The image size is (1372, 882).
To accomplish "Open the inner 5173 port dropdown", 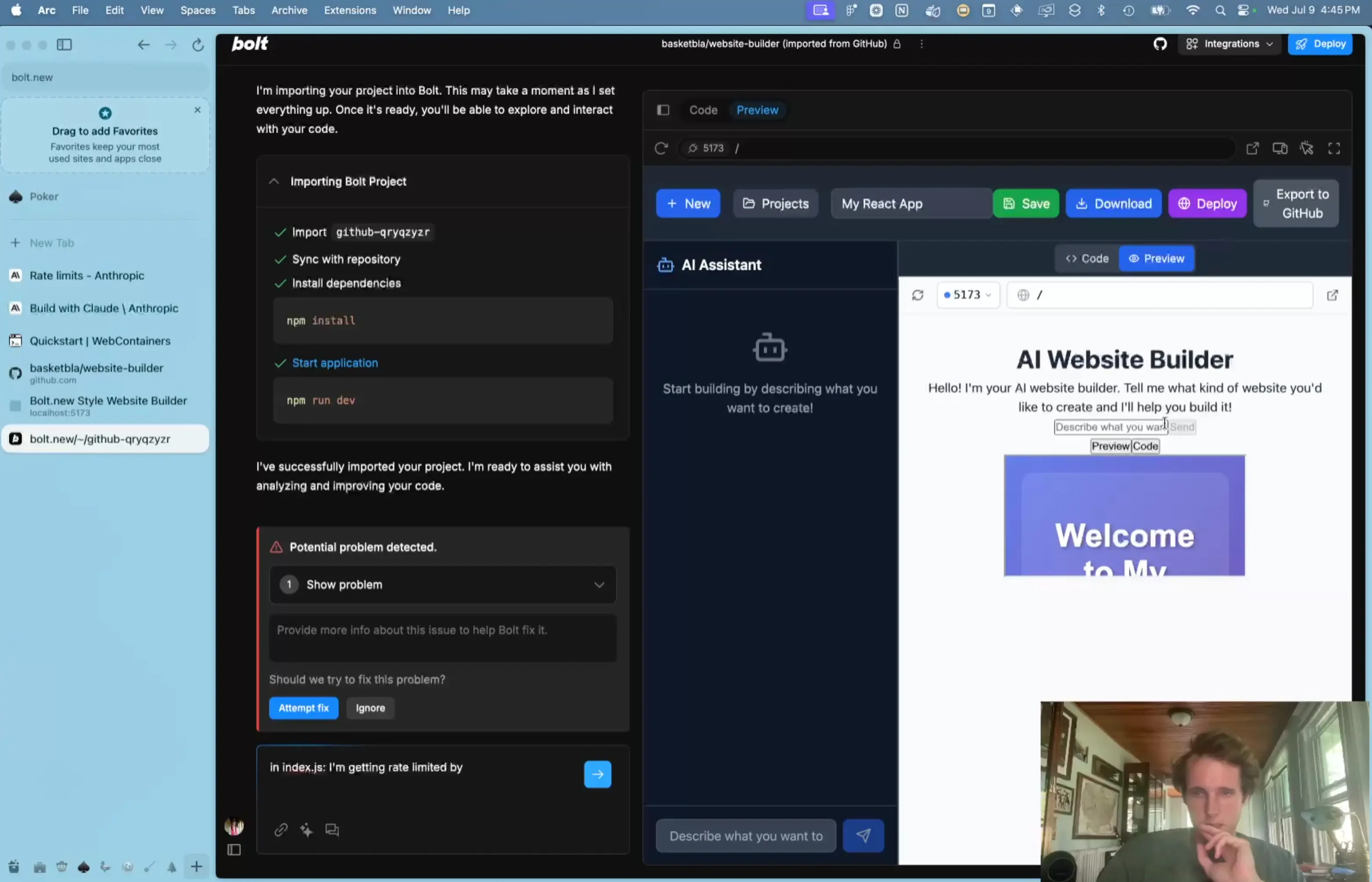I will (967, 295).
